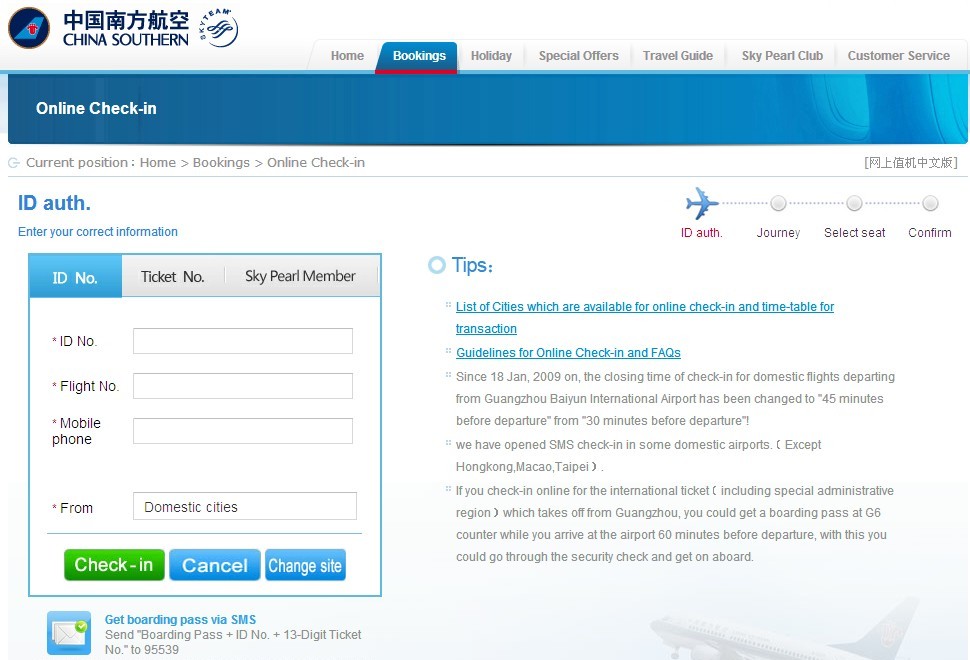The image size is (970, 660).
Task: Open the Holiday menu tab
Action: [491, 56]
